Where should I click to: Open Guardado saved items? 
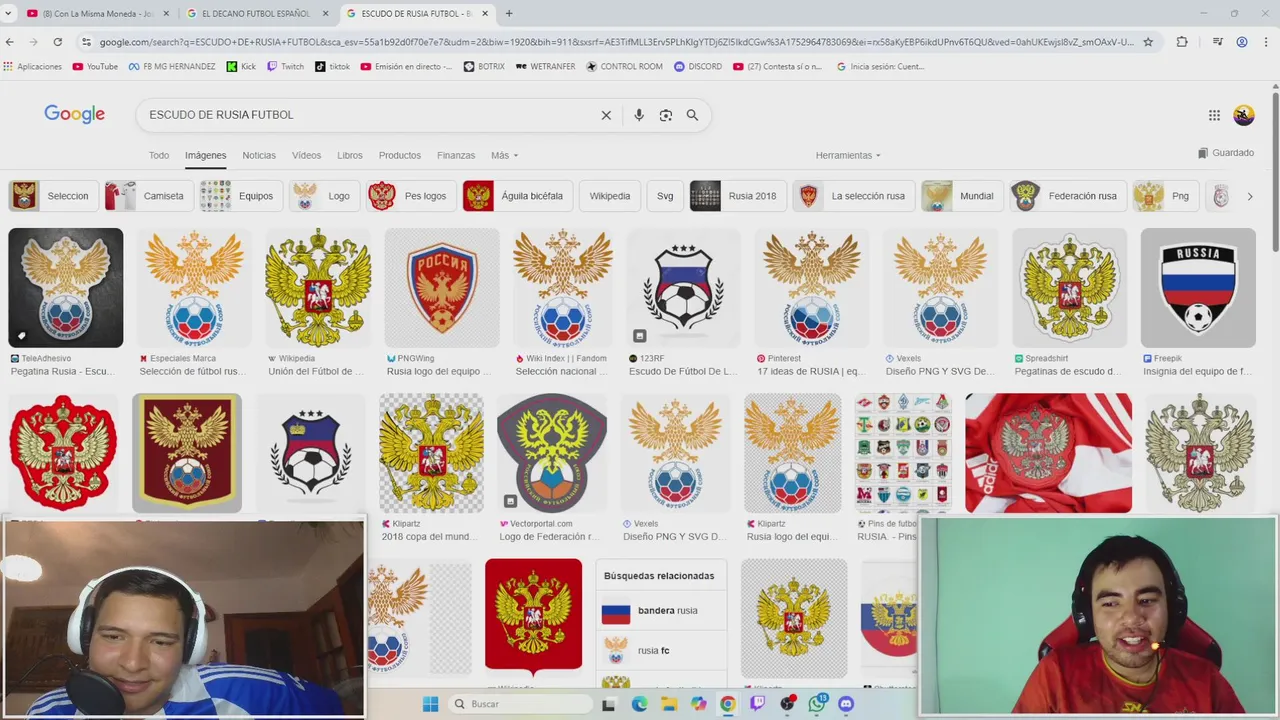pos(1226,153)
